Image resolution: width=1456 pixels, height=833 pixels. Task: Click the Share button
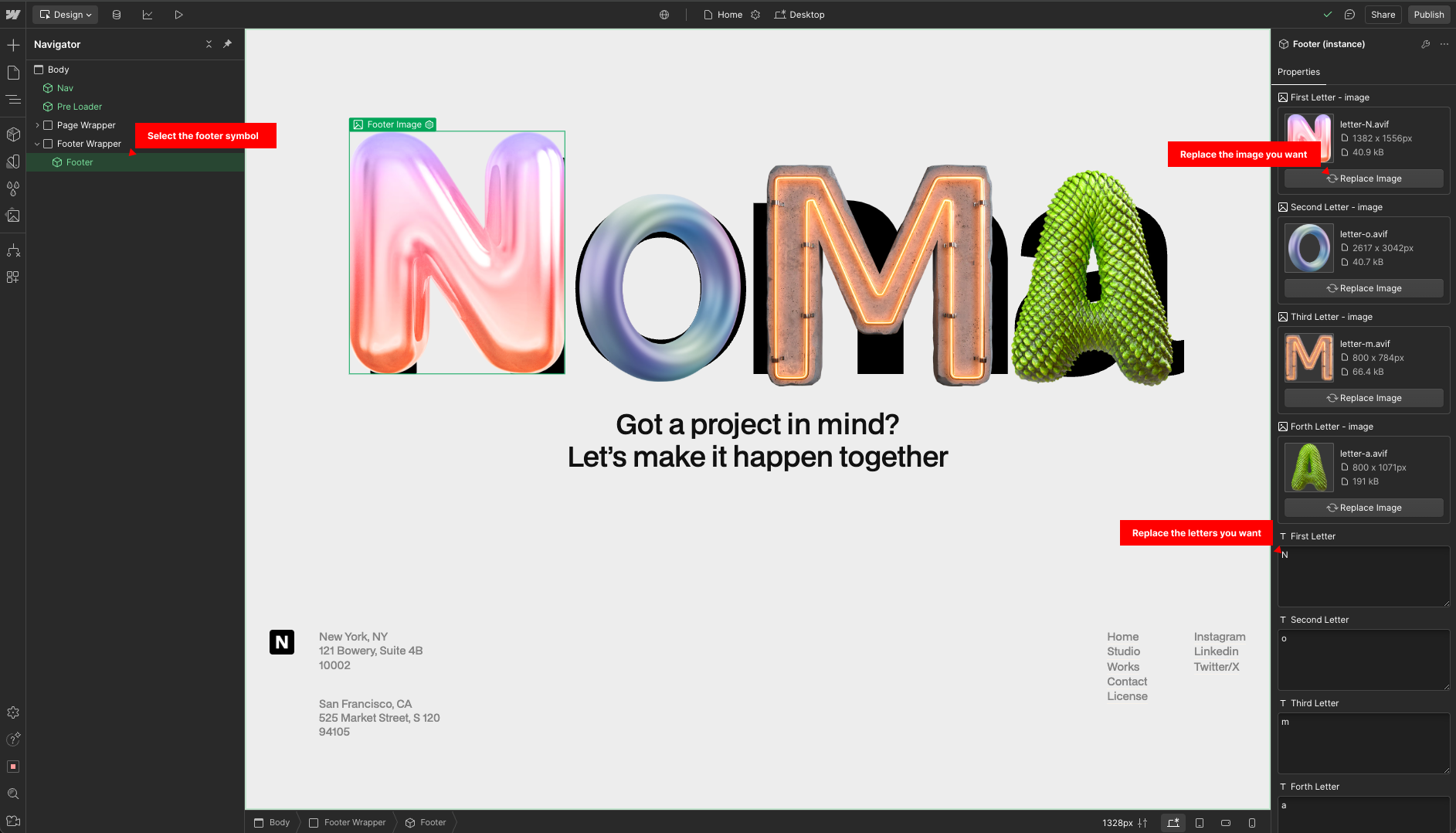pyautogui.click(x=1383, y=15)
